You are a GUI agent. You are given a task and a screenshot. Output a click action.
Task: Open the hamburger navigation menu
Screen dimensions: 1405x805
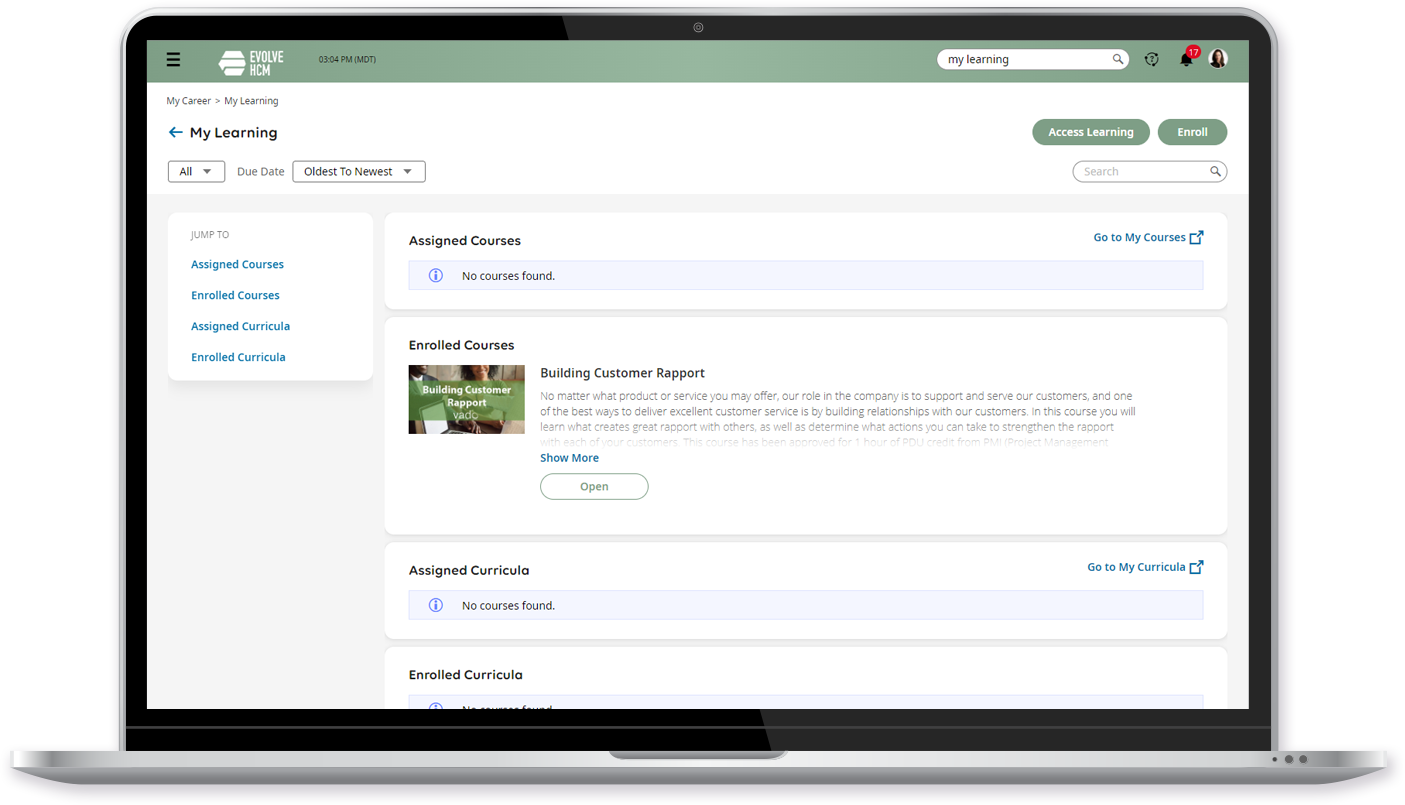click(173, 60)
